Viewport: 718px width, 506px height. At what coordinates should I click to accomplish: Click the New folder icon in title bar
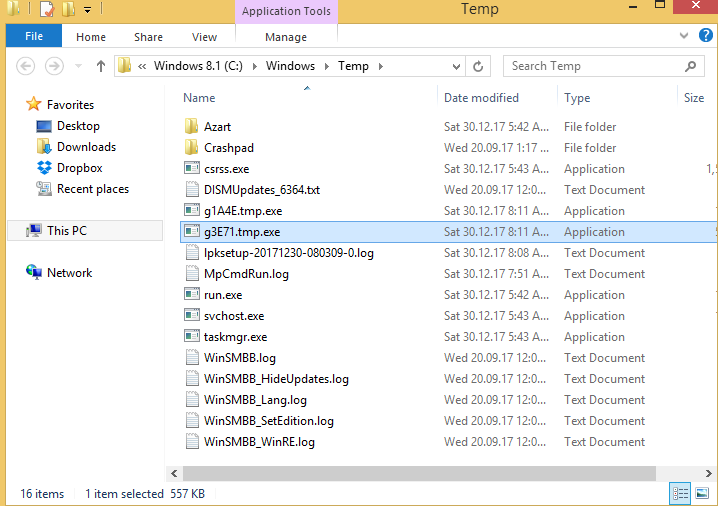point(68,10)
